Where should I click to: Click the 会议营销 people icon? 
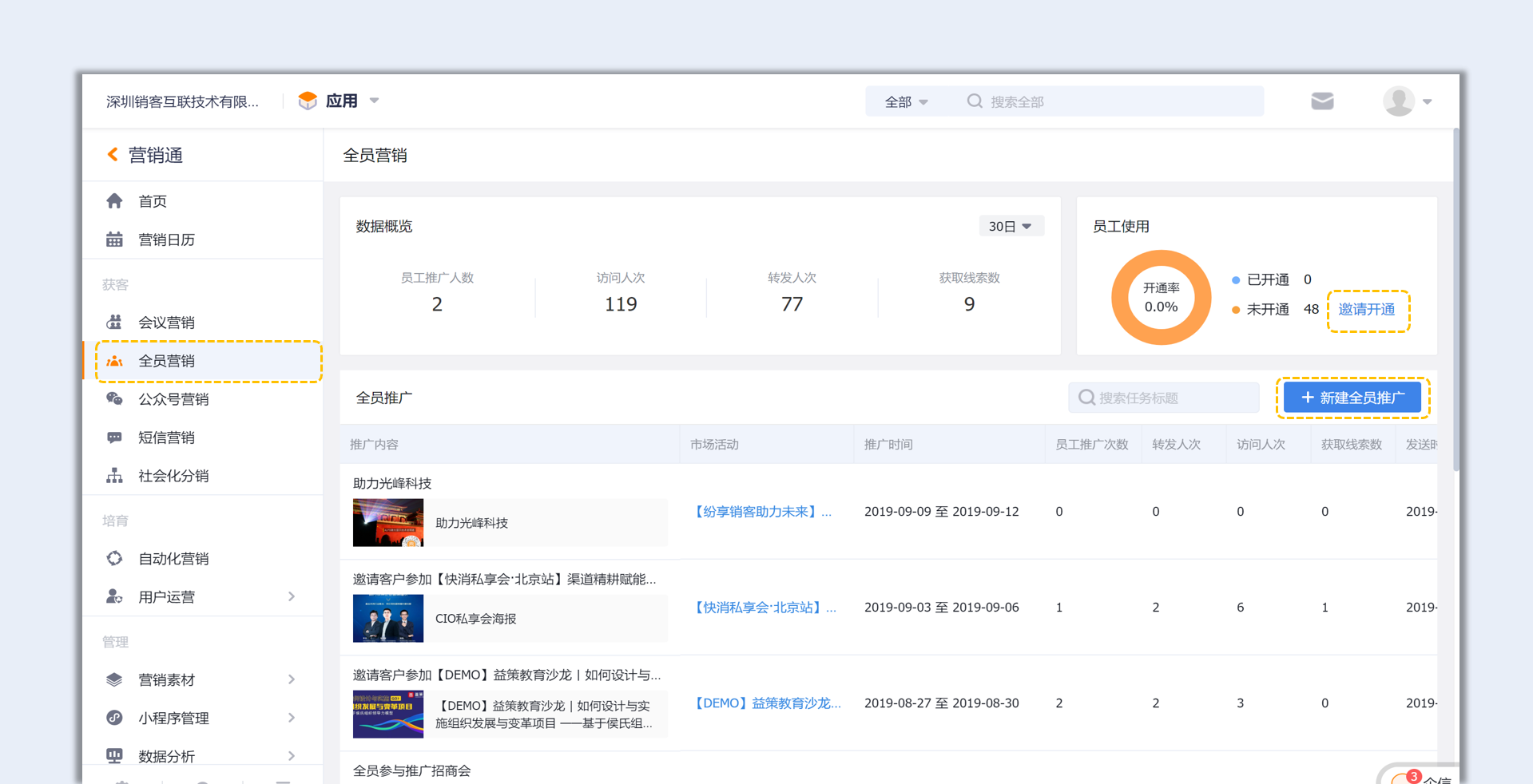(x=114, y=322)
